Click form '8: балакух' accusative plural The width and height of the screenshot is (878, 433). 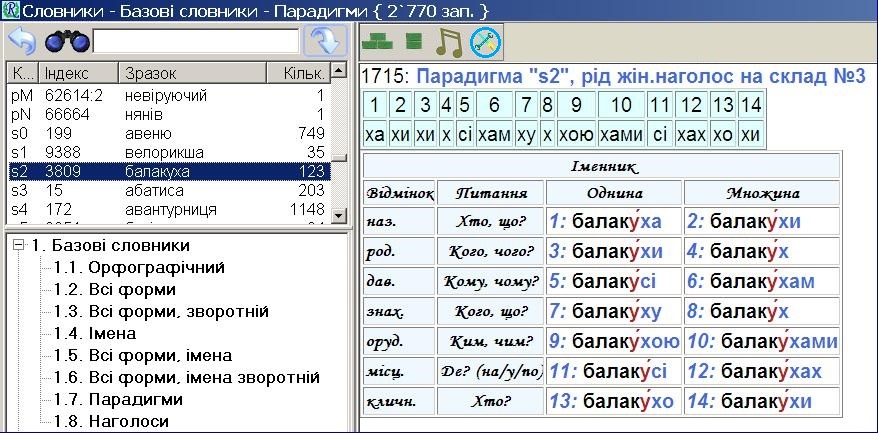762,311
